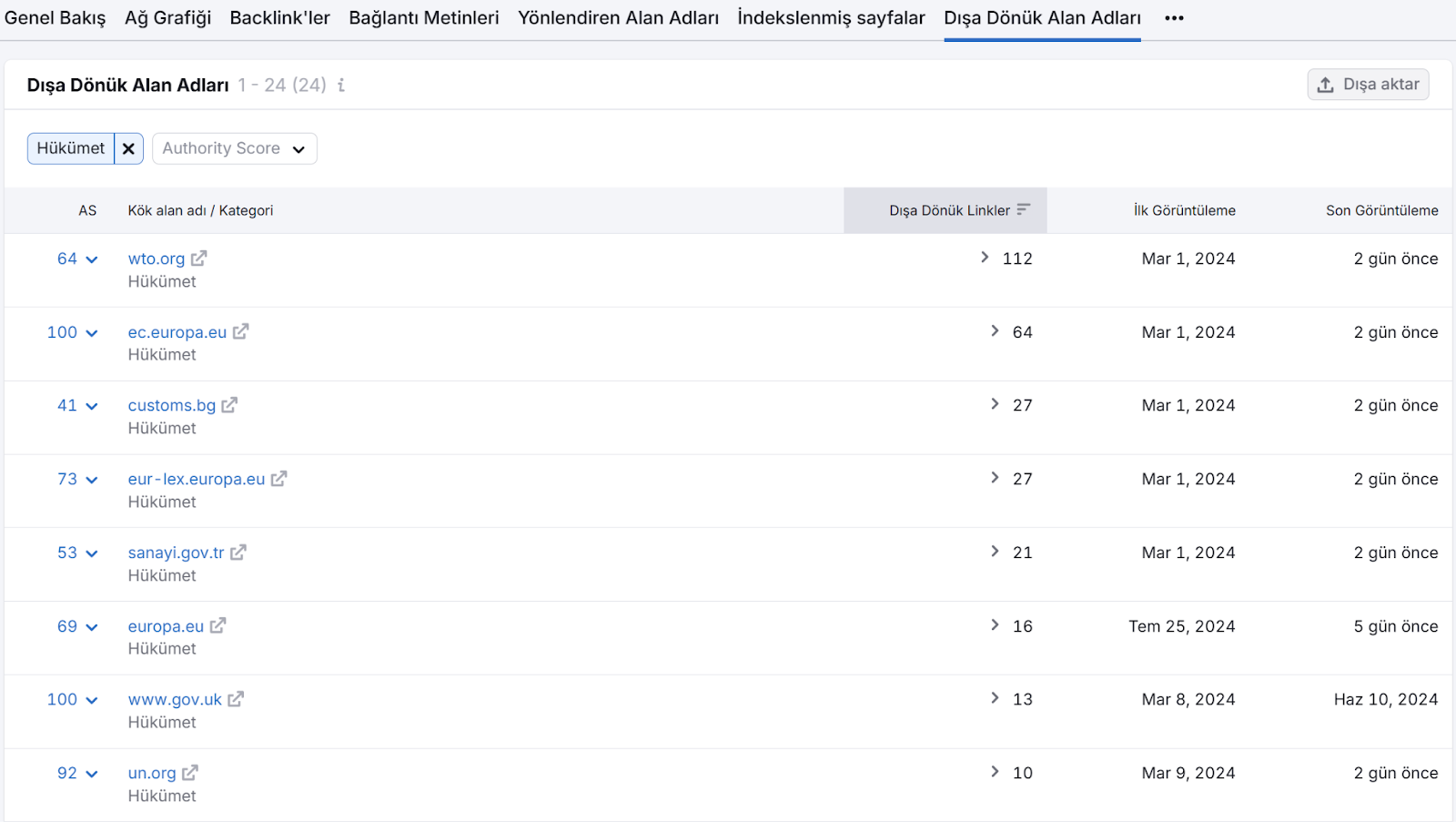Viewport: 1456px width, 822px height.
Task: Open europa.eu external link icon
Action: [218, 626]
